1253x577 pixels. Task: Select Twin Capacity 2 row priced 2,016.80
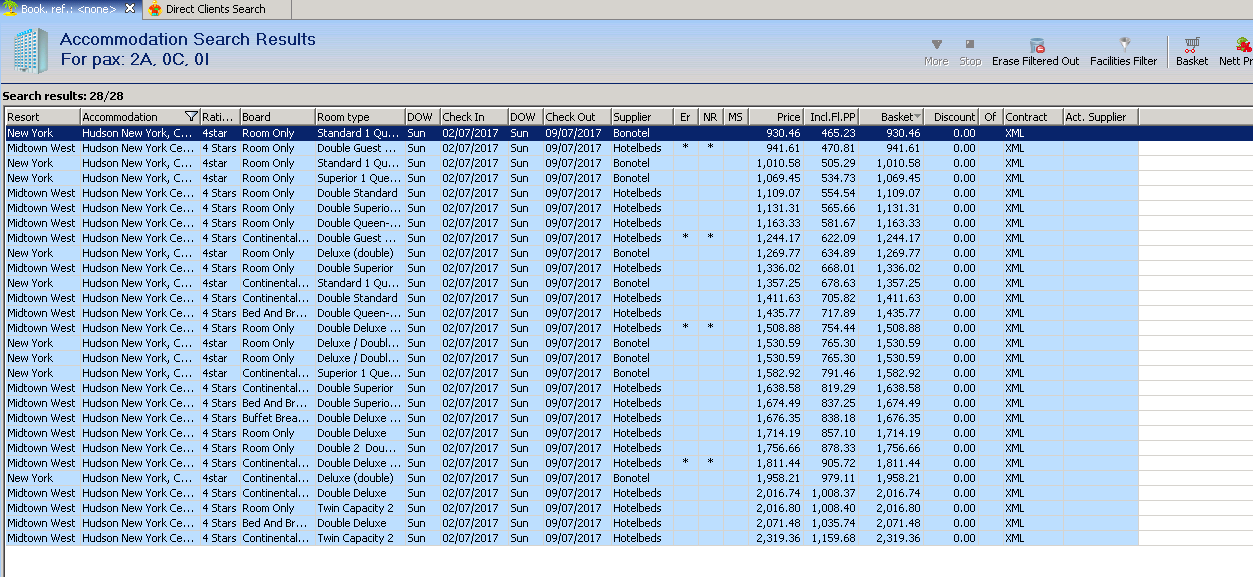(571, 508)
